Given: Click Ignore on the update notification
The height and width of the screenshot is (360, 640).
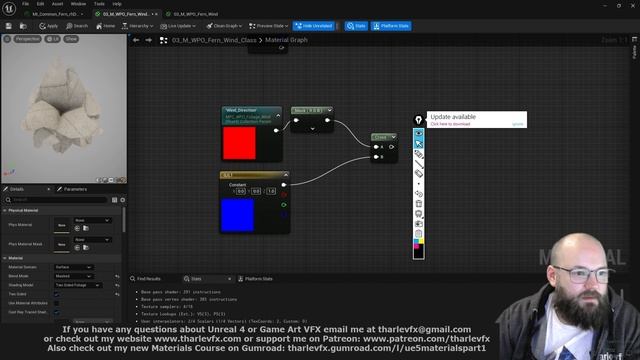Looking at the screenshot, I should [x=518, y=124].
